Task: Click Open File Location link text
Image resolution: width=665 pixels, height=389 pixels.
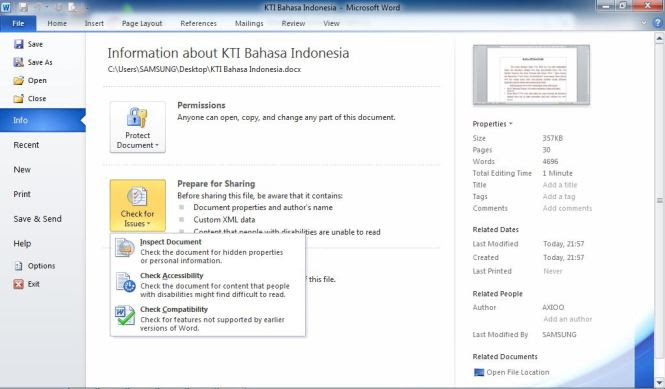Action: tap(518, 372)
